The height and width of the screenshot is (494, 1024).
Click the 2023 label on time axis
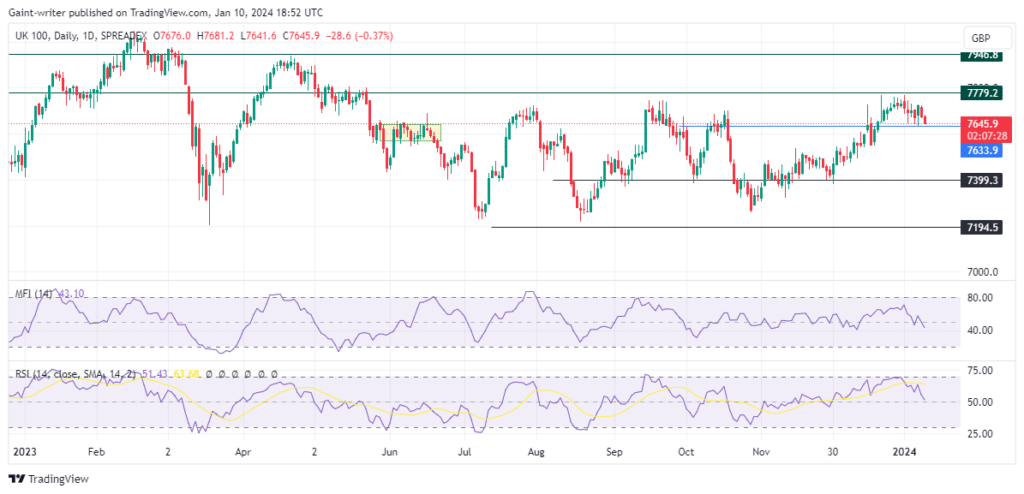tap(24, 451)
